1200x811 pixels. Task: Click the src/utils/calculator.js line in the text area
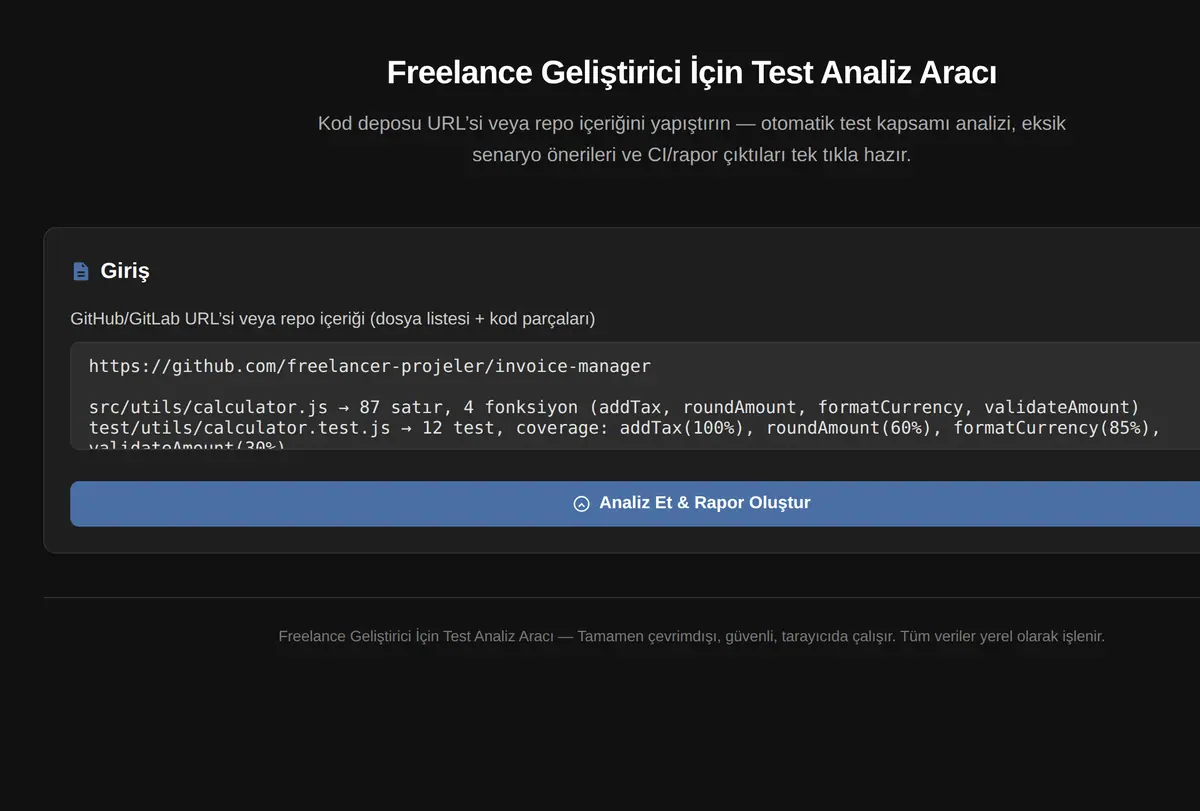pyautogui.click(x=614, y=407)
